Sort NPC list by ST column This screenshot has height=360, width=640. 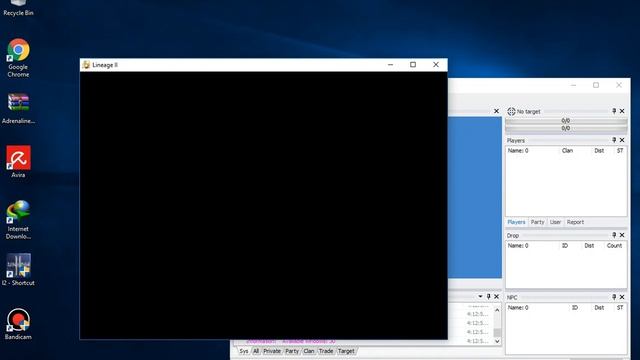pyautogui.click(x=620, y=308)
